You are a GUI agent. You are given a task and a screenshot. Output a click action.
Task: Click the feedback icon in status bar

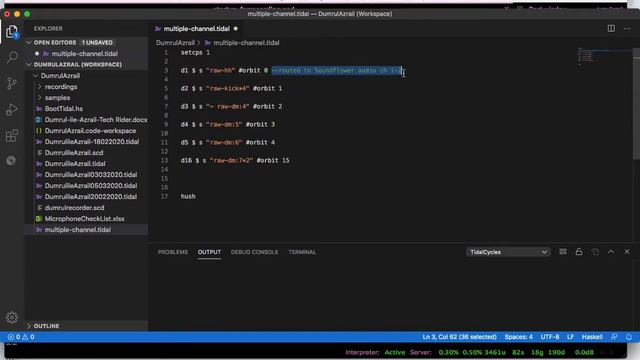(614, 337)
